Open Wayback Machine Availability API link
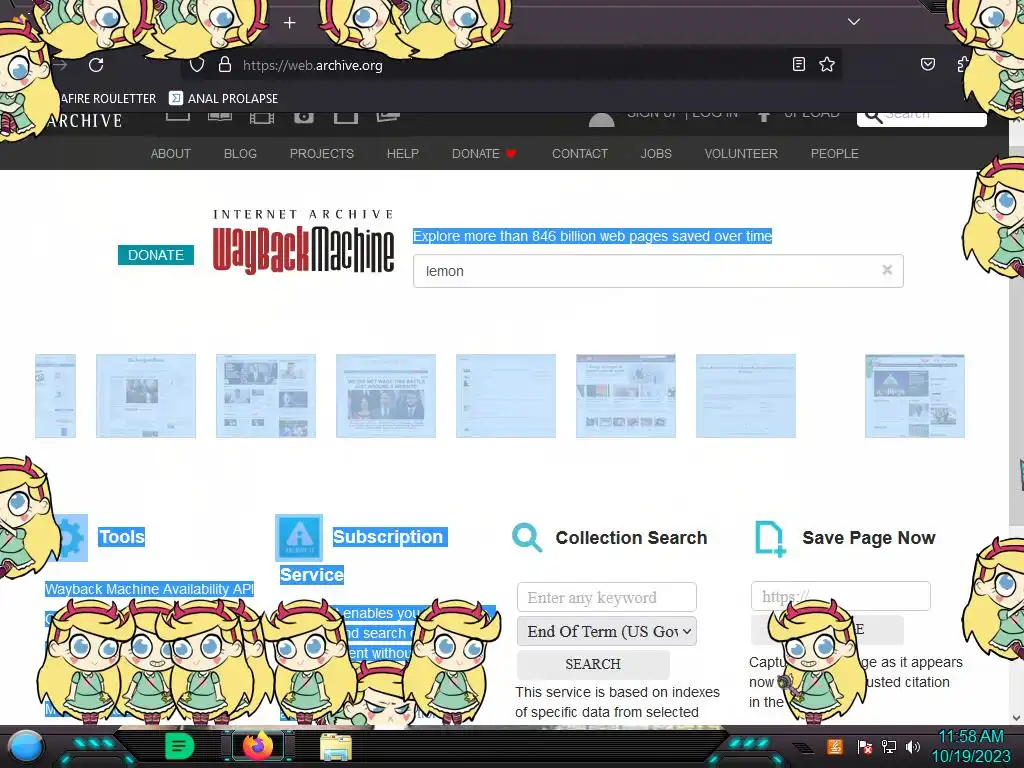Screen dimensions: 1024x768 click(x=150, y=589)
